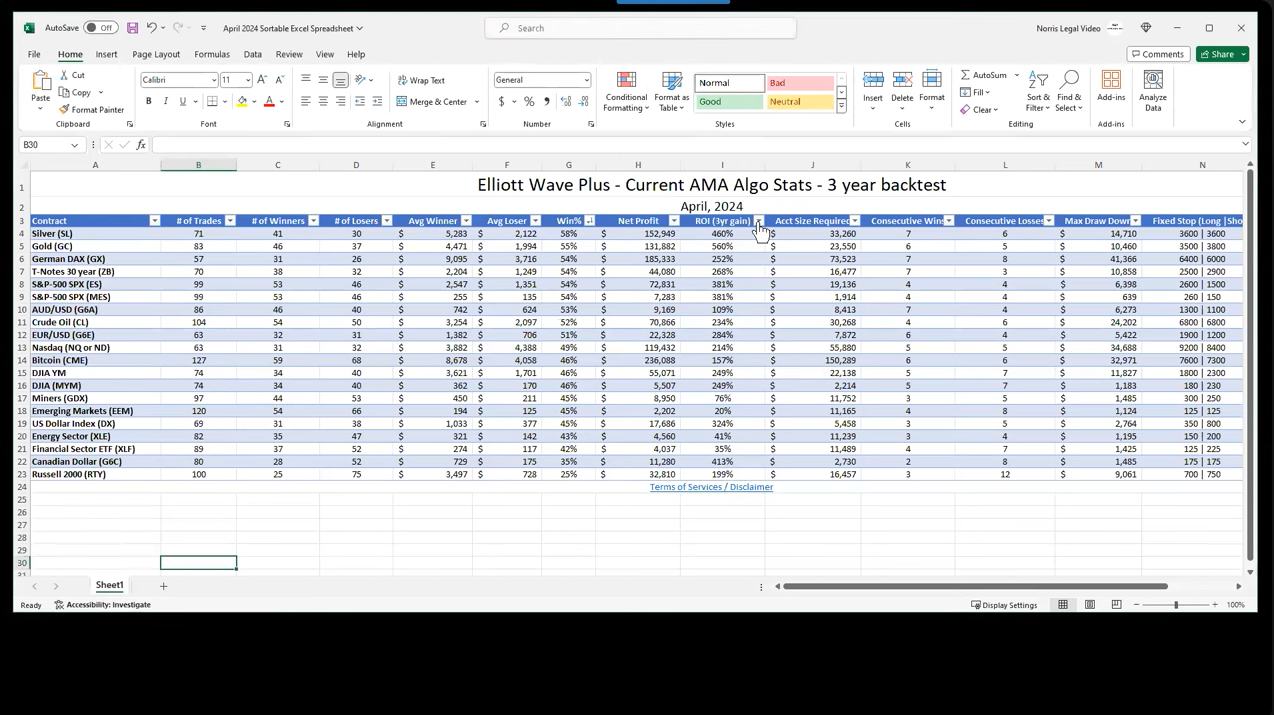Viewport: 1274px width, 715px height.
Task: Toggle Underline formatting
Action: pyautogui.click(x=183, y=101)
